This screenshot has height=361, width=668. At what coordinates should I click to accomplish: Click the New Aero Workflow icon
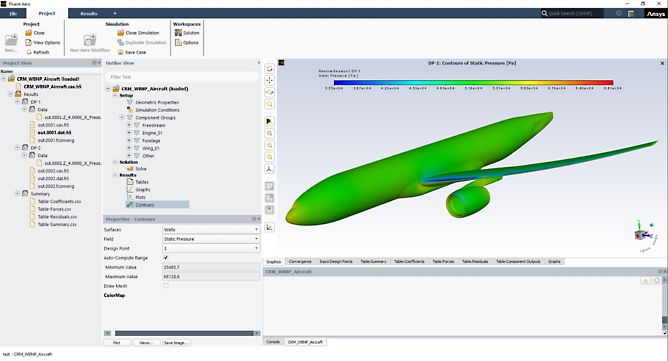pyautogui.click(x=90, y=40)
